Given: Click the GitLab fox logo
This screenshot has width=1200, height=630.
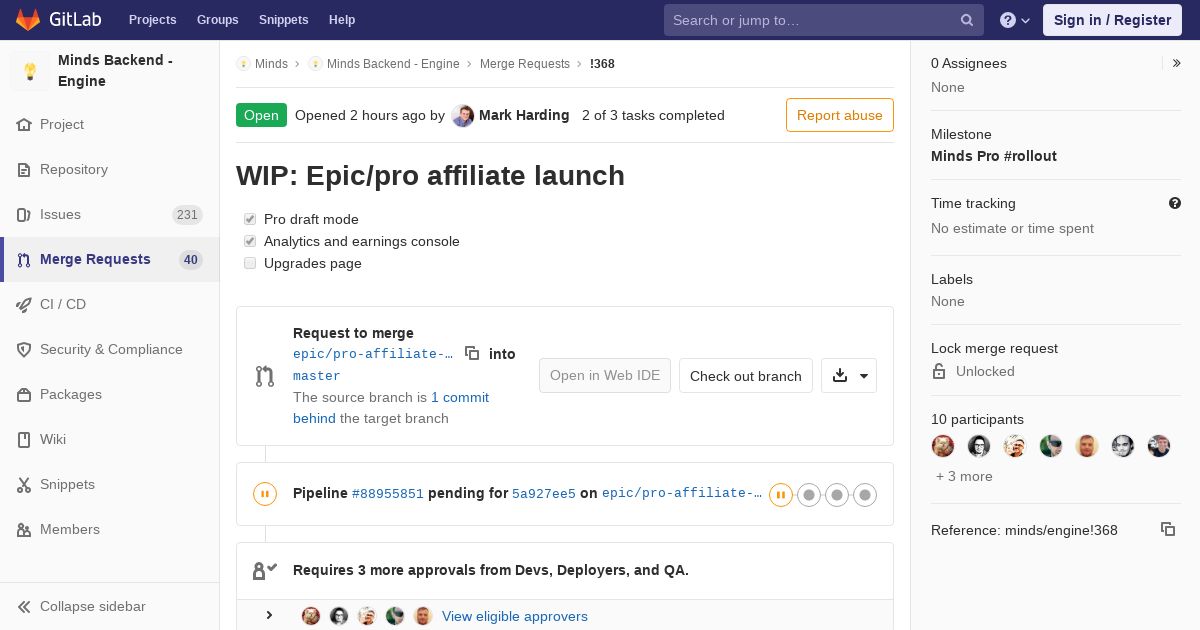Looking at the screenshot, I should (x=28, y=20).
